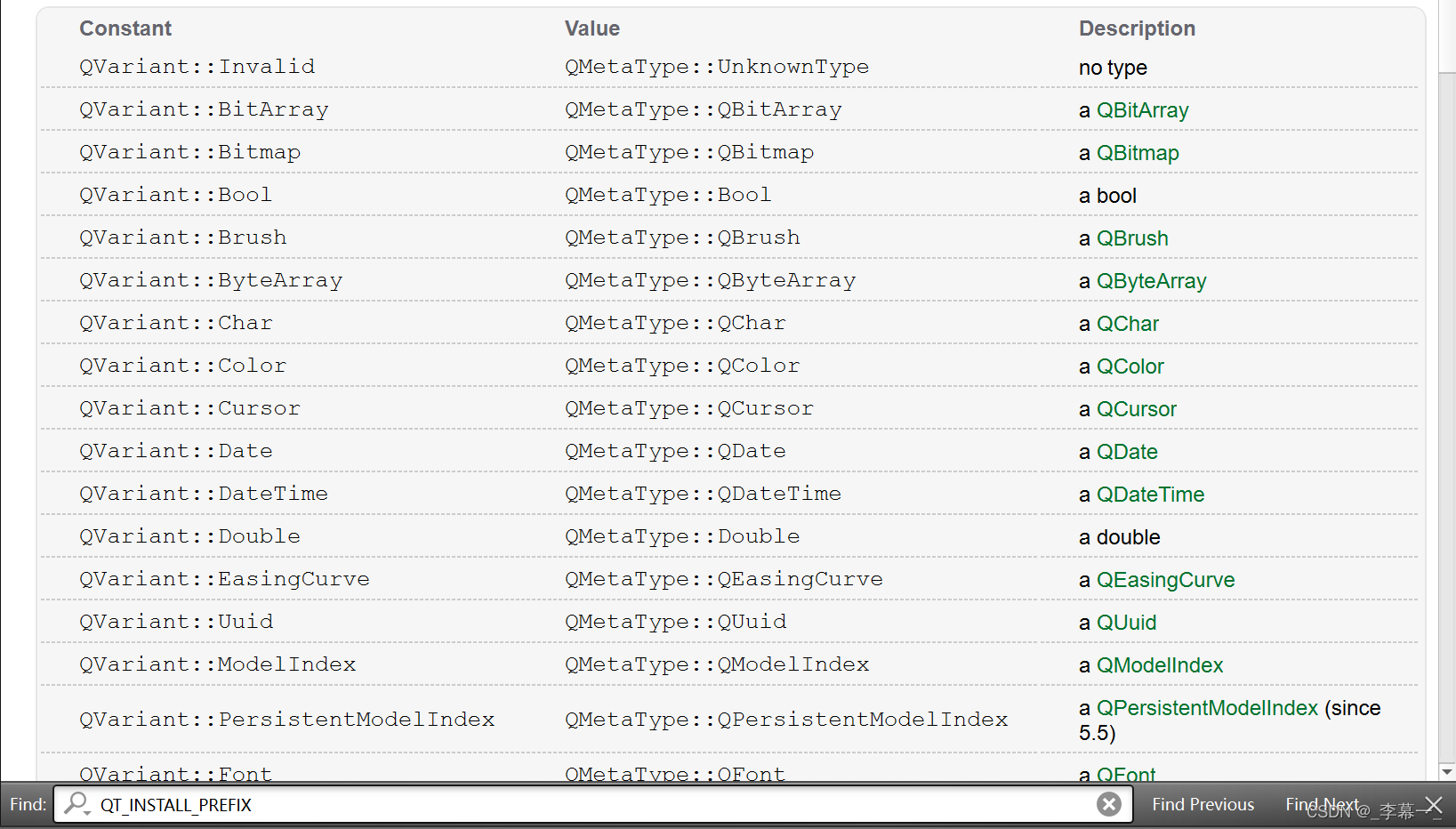Click the QVariant::ModelIndex cell
Viewport: 1456px width, 829px height.
[217, 664]
